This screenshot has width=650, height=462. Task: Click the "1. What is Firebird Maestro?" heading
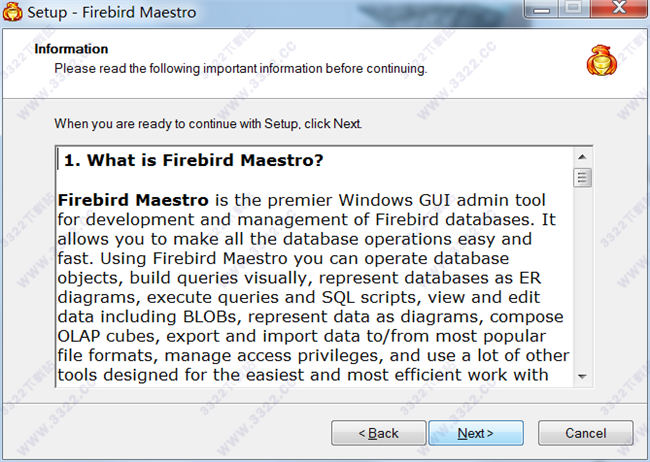point(194,160)
